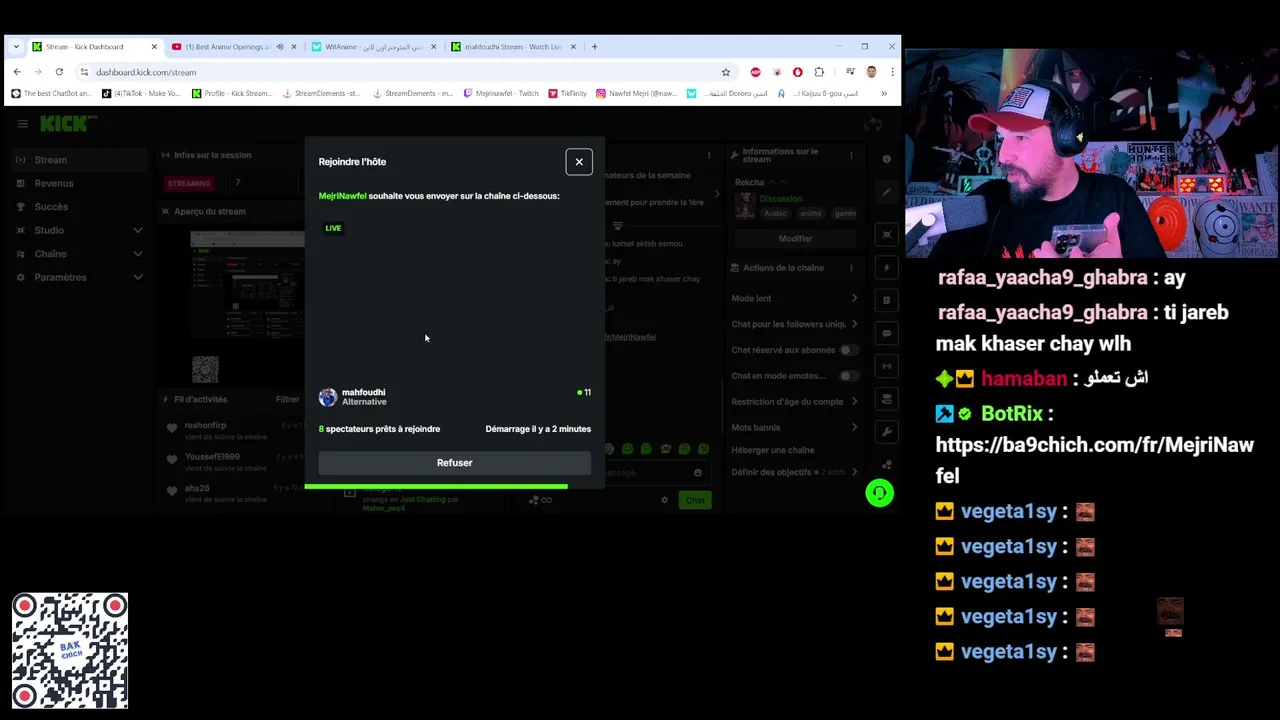Expand Chat pour les followers option

[795, 324]
